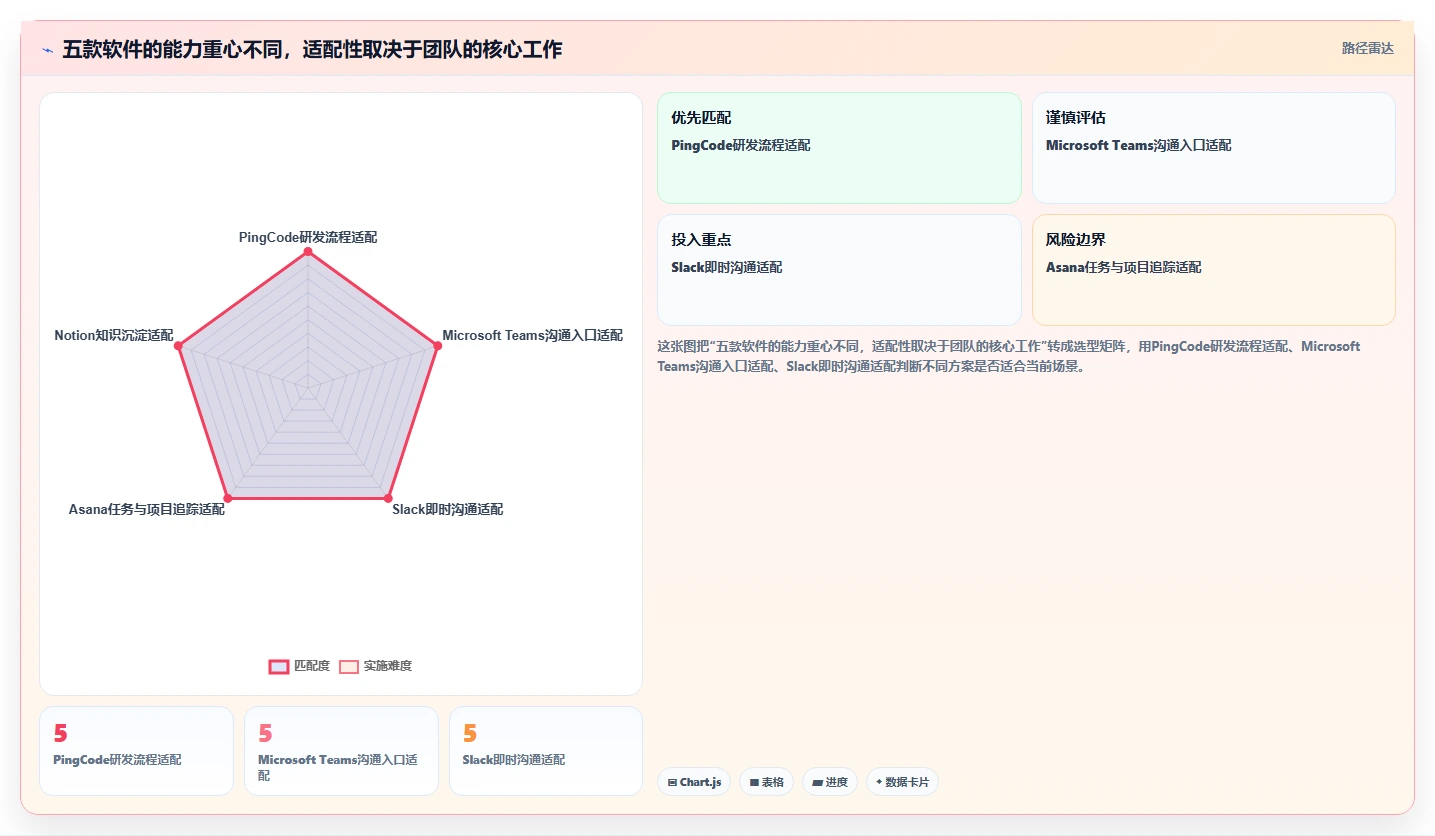The width and height of the screenshot is (1435, 836).
Task: Click the Slack即时沟通适配 axis label on radar
Action: (x=447, y=509)
